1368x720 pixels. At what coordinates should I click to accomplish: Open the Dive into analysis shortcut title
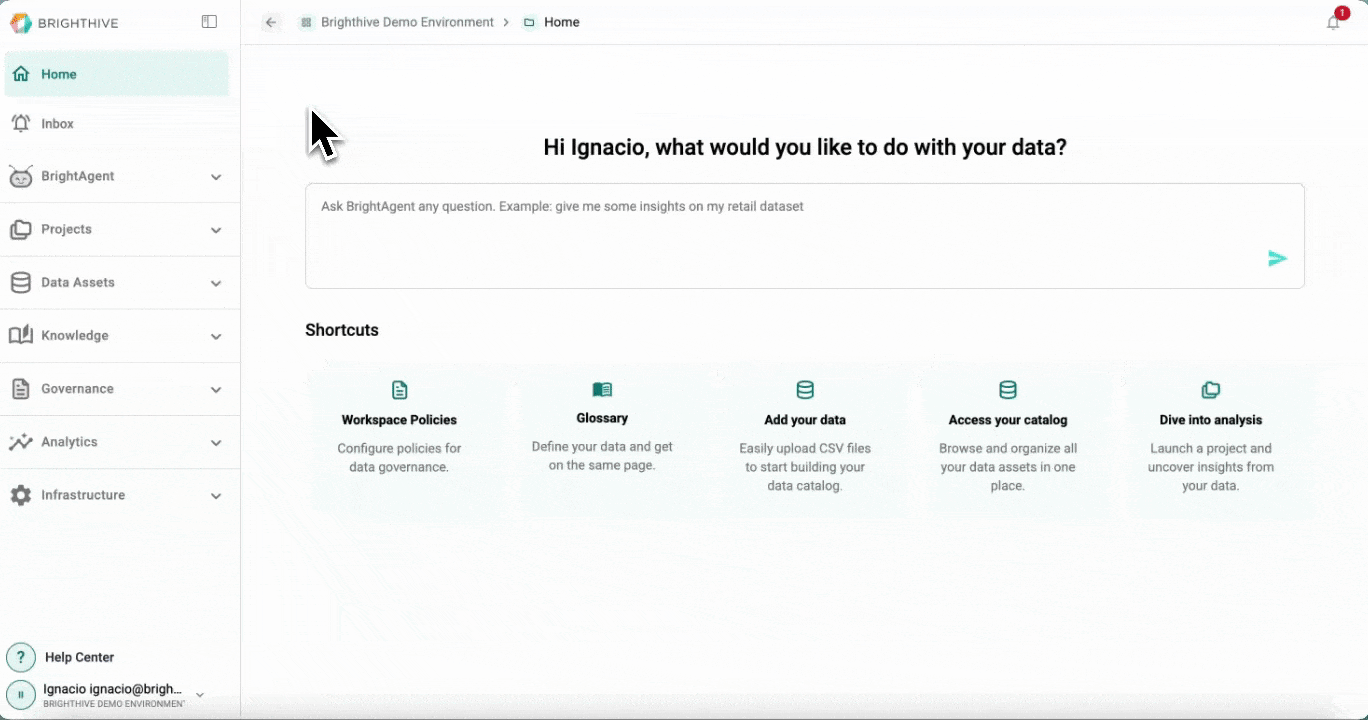pyautogui.click(x=1211, y=420)
